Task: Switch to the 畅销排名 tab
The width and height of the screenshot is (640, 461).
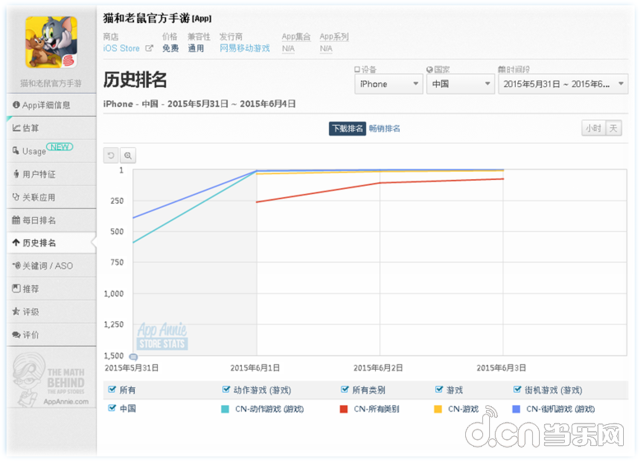Action: click(384, 129)
